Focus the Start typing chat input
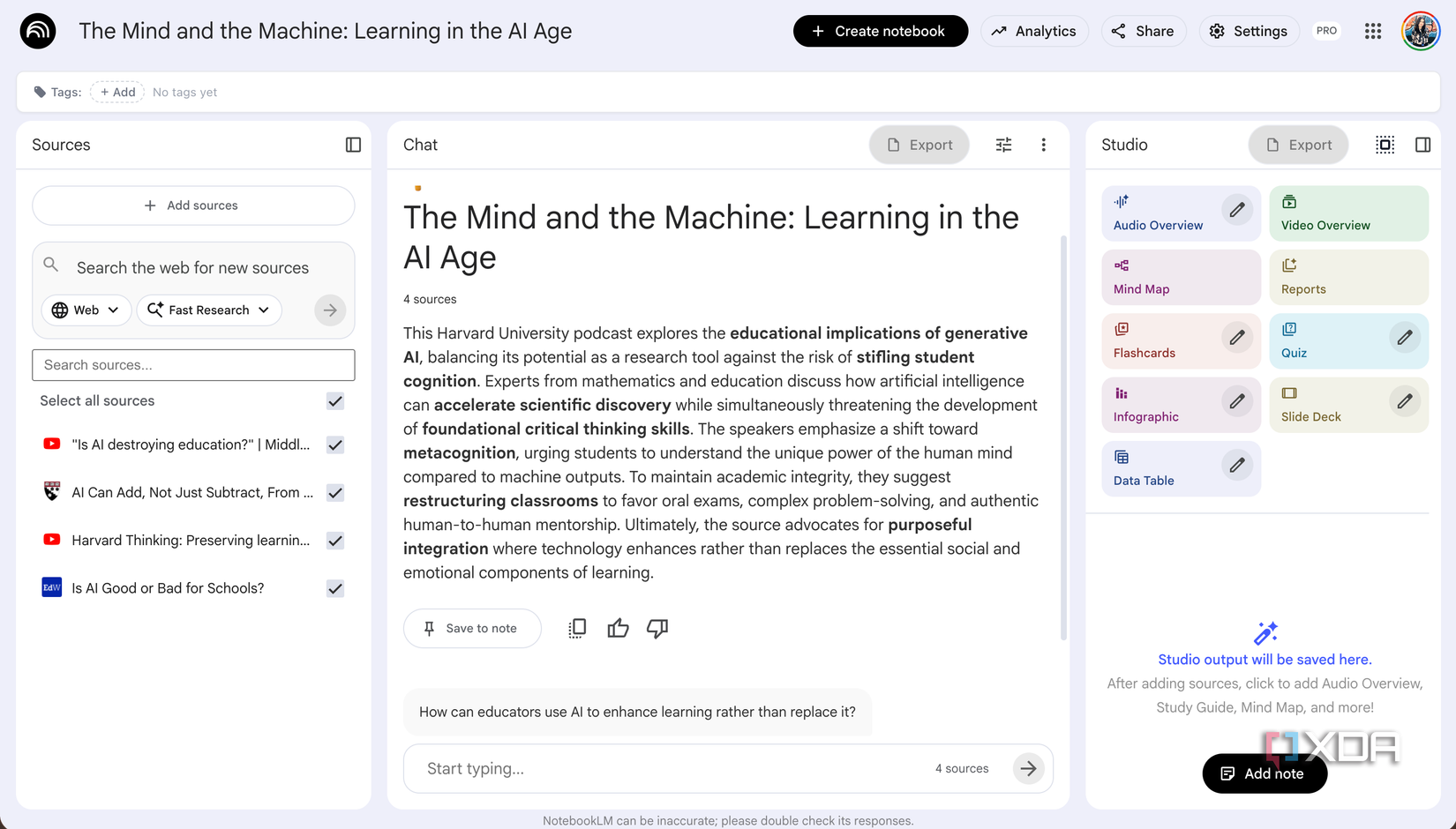 pyautogui.click(x=671, y=769)
